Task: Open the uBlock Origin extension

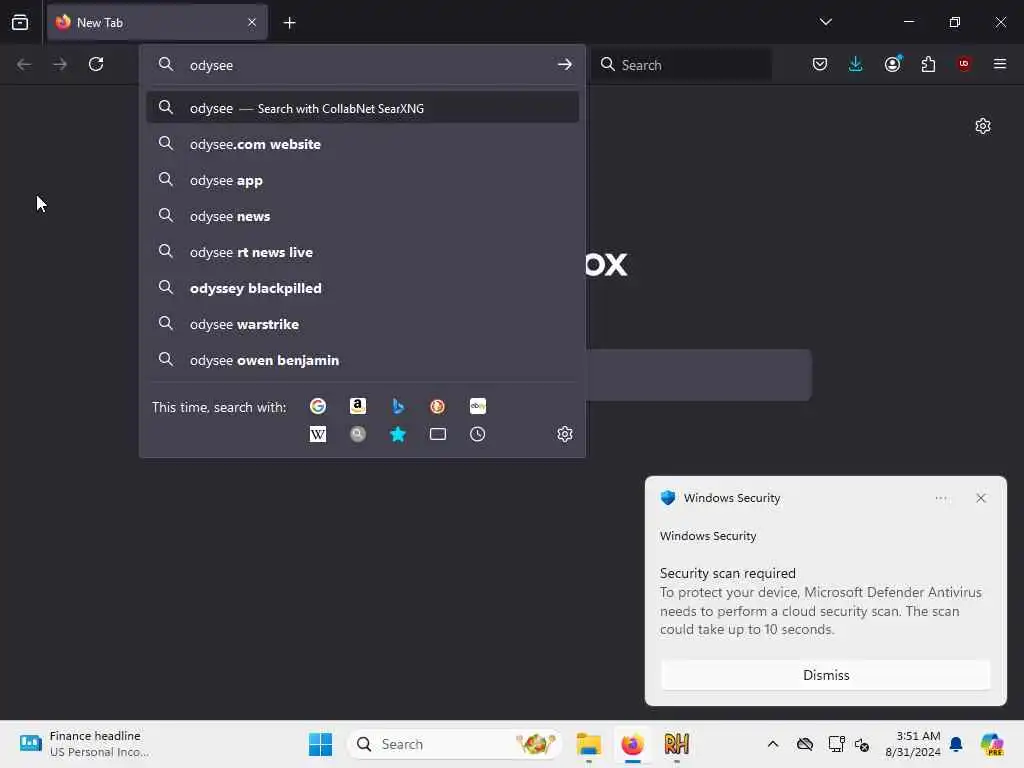Action: (964, 64)
